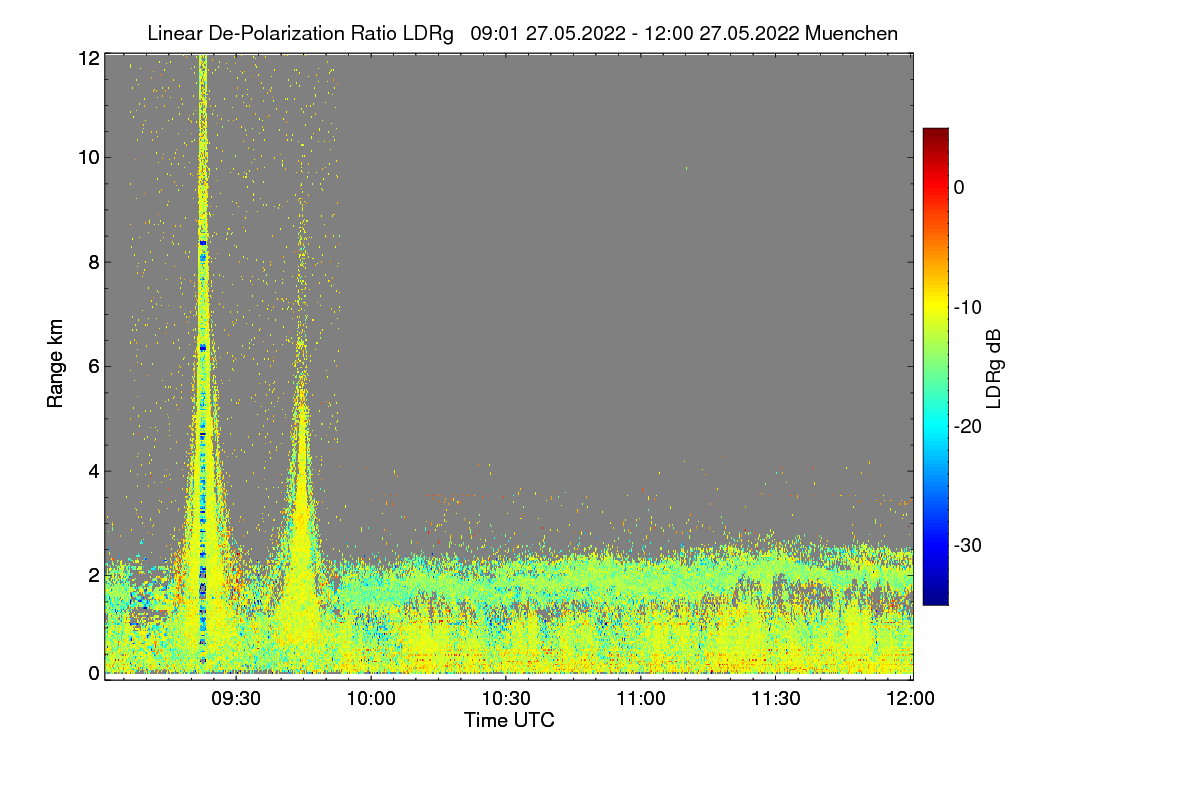Click the colorbar -20 dB label
This screenshot has height=800, width=1200.
pos(968,426)
